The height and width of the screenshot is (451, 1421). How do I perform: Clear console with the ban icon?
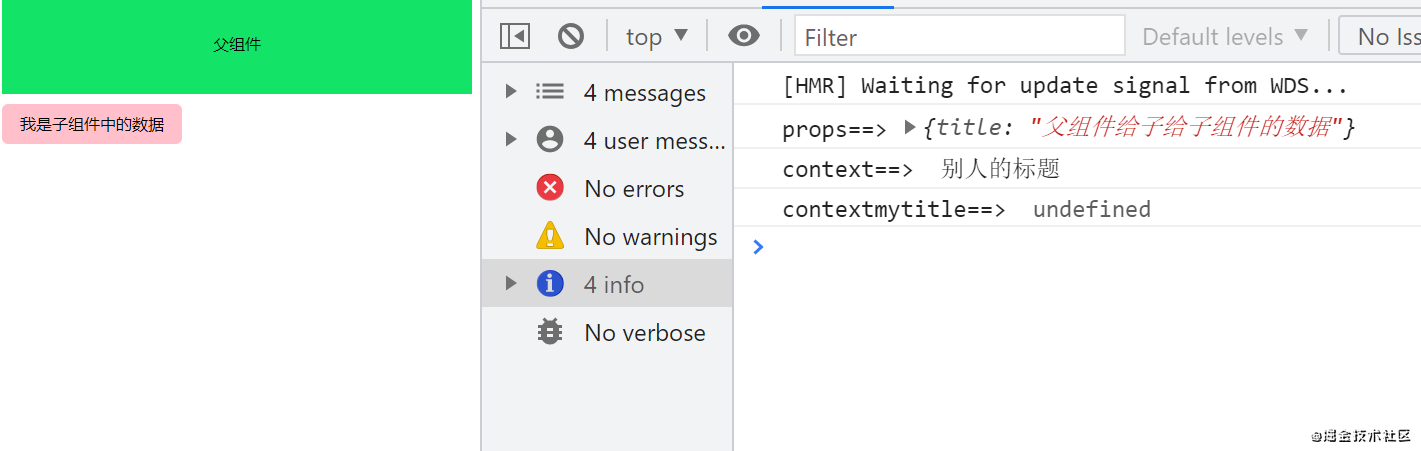(570, 37)
